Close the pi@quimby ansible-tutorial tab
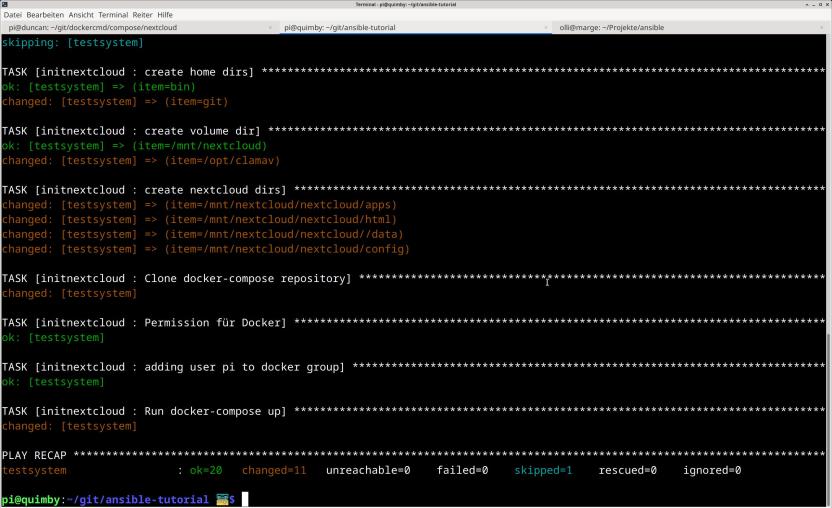832x508 pixels. tap(545, 28)
